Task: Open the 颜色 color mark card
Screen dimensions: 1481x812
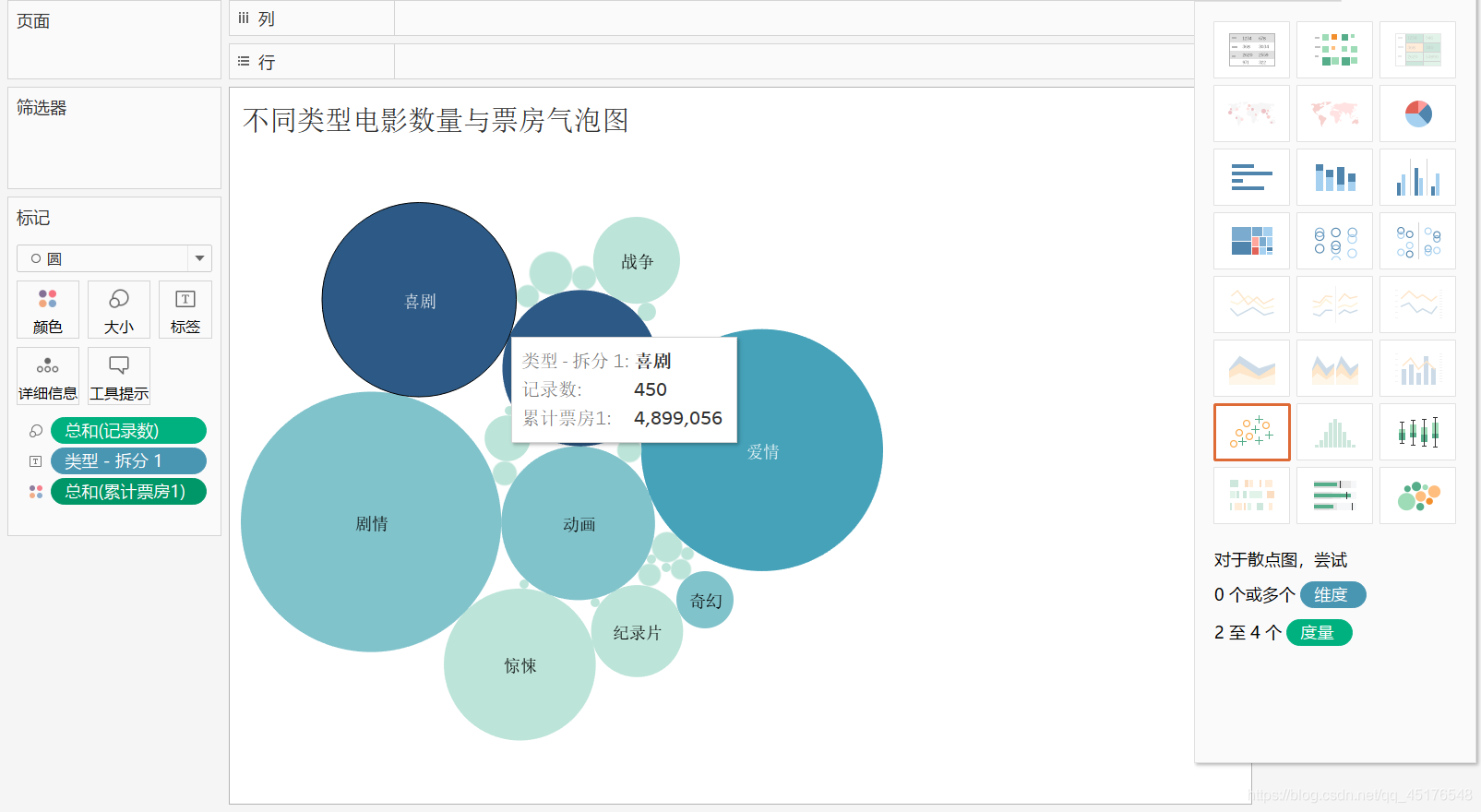Action: tap(48, 310)
